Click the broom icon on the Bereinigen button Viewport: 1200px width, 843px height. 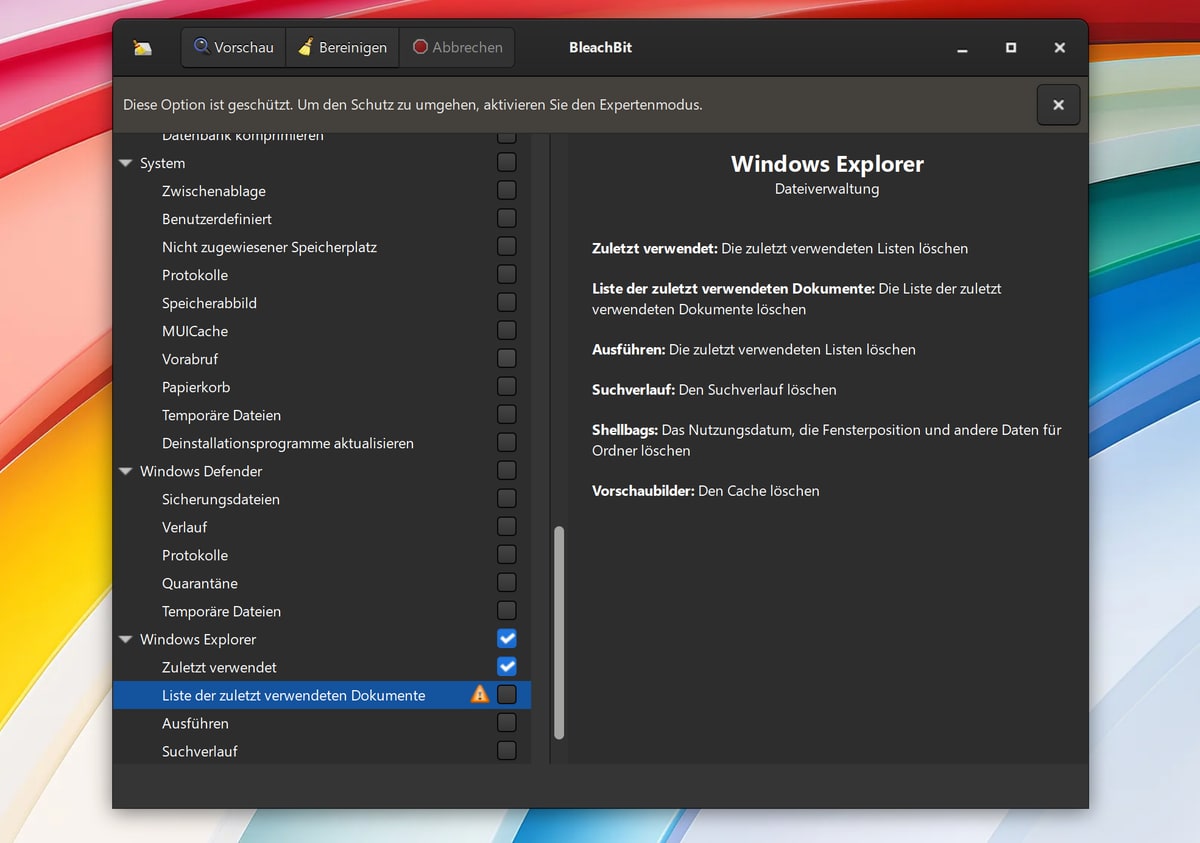pyautogui.click(x=307, y=46)
